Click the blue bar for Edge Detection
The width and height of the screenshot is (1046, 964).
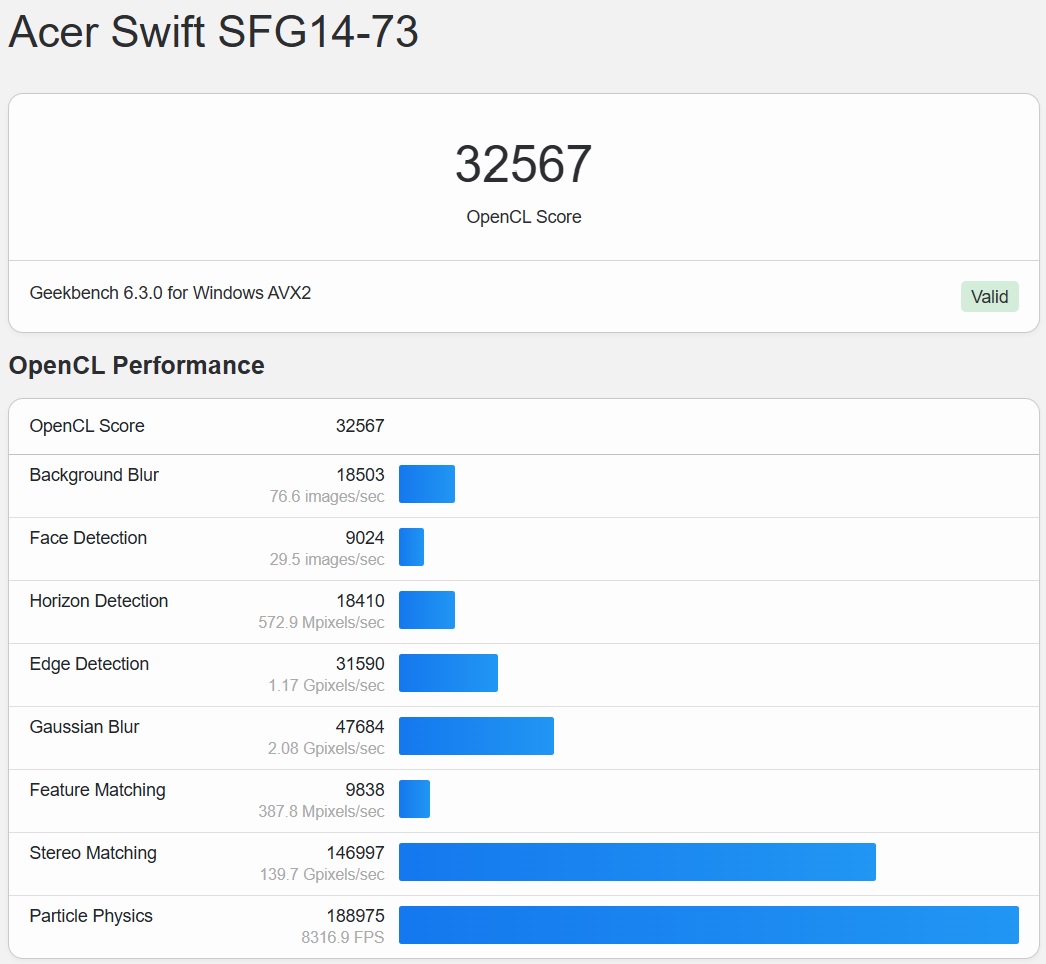(448, 673)
